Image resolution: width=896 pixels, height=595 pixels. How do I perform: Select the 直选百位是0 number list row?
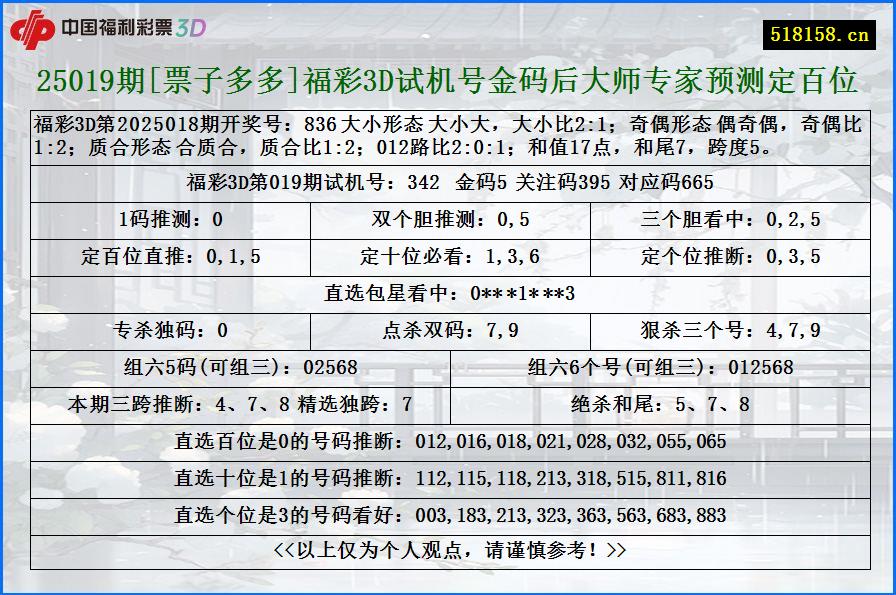(x=447, y=439)
